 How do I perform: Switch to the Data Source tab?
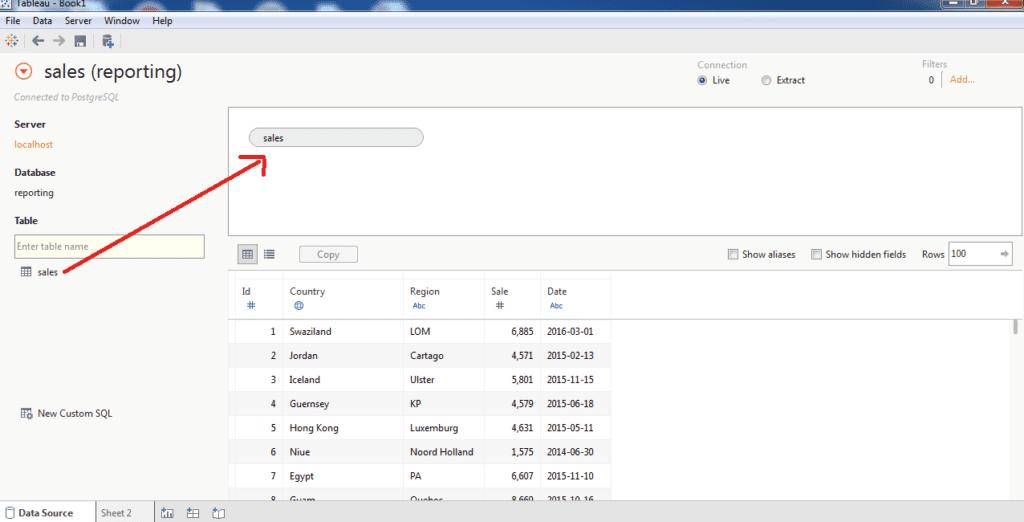pyautogui.click(x=48, y=513)
